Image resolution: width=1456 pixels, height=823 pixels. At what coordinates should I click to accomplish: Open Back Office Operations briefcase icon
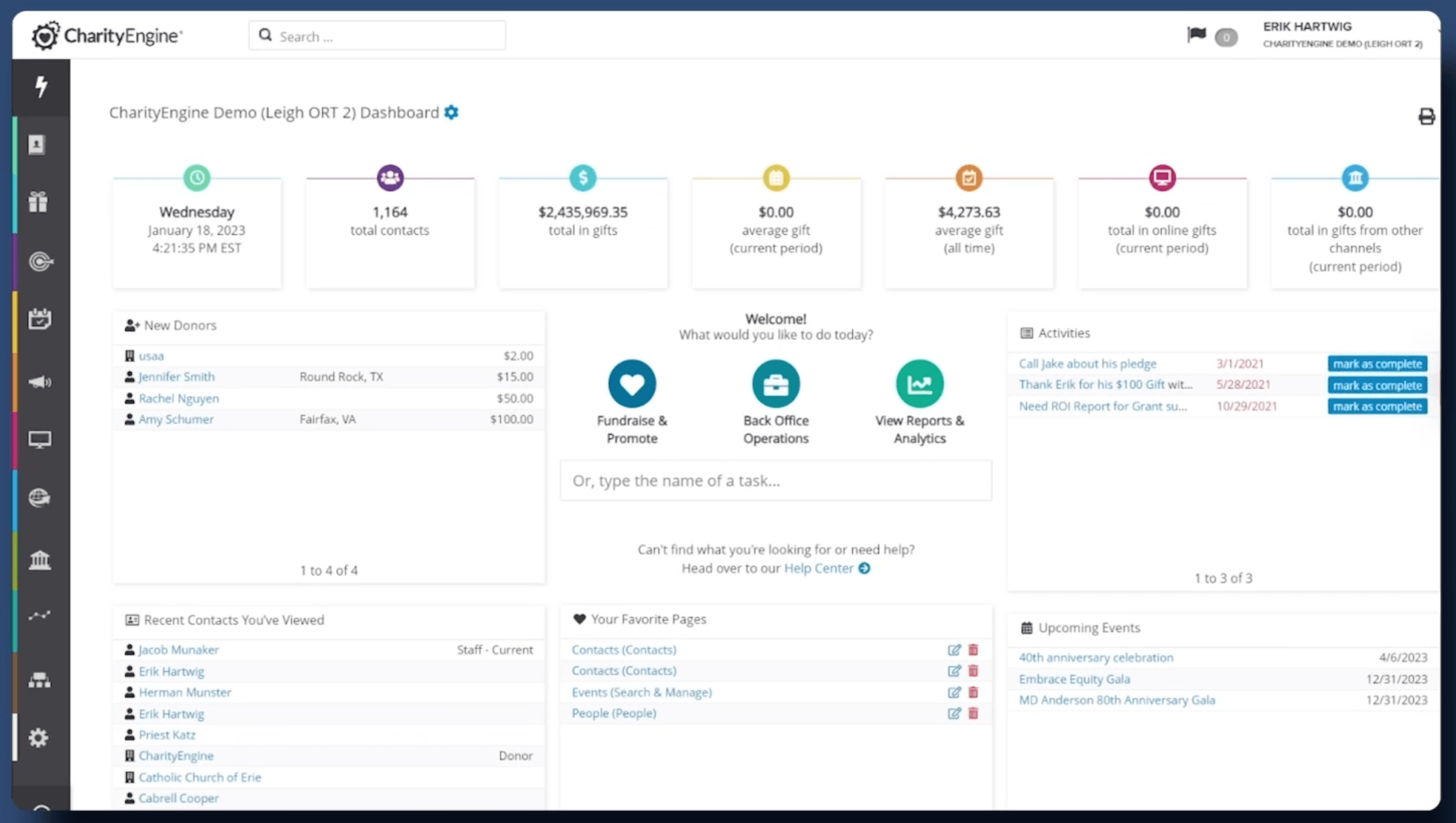click(775, 383)
